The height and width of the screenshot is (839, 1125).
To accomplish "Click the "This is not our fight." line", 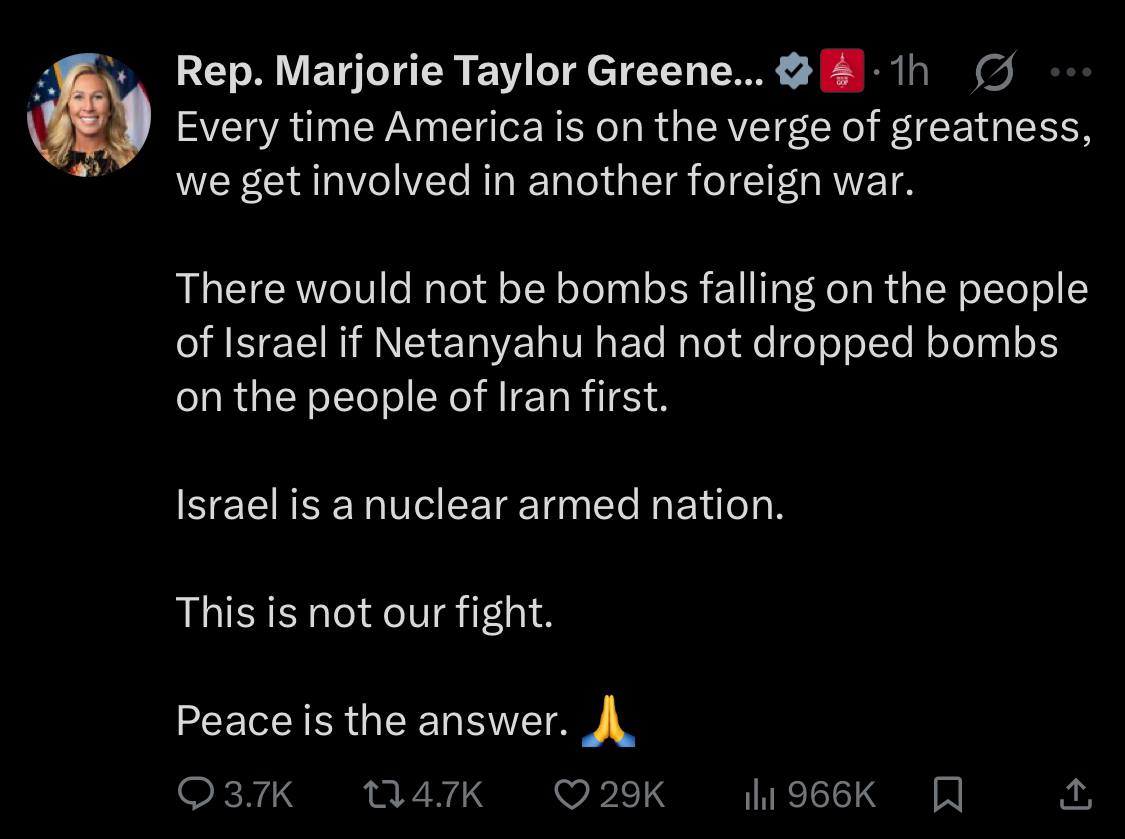I will (x=364, y=612).
